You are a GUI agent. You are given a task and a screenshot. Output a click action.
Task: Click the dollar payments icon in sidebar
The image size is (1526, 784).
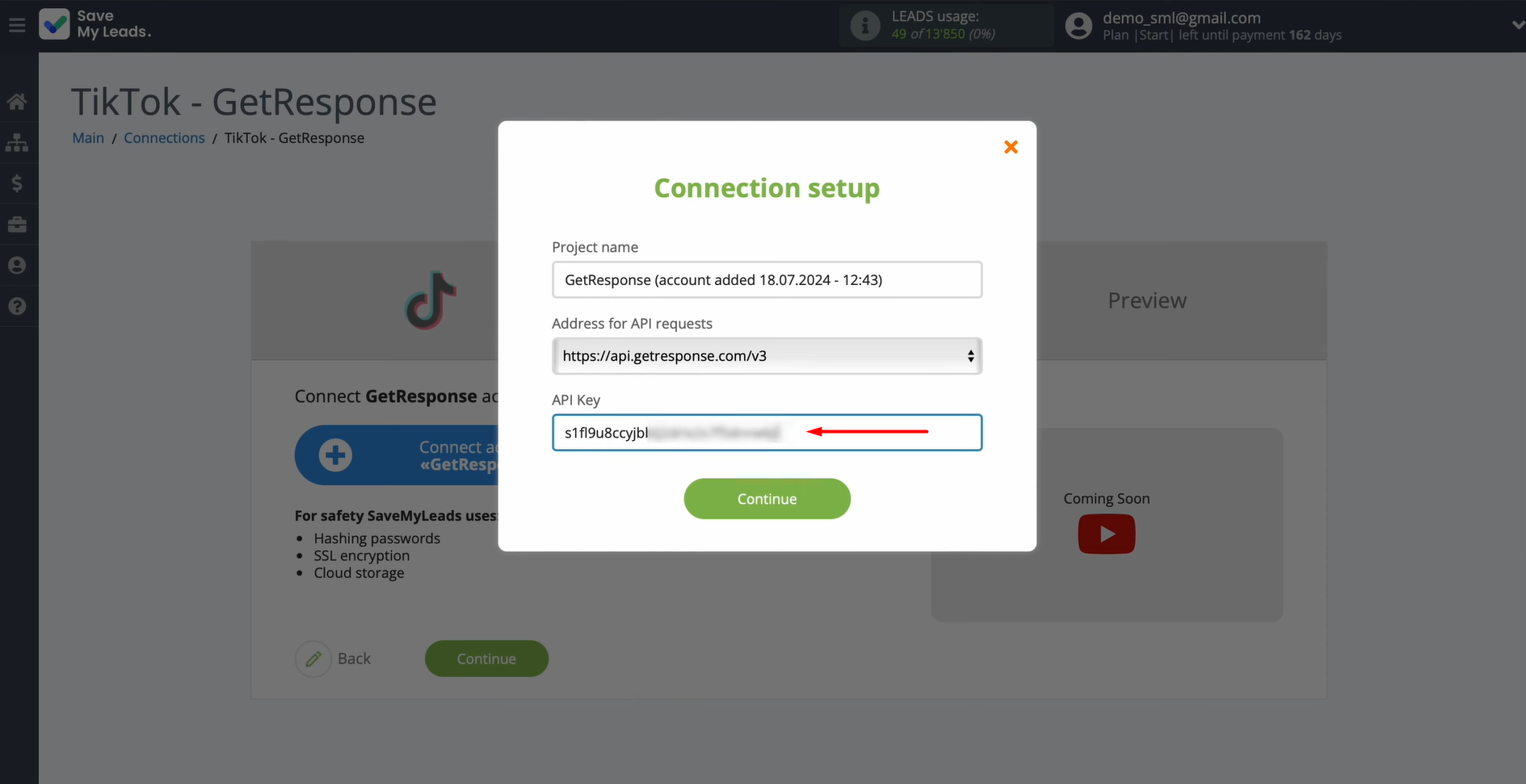tap(18, 183)
